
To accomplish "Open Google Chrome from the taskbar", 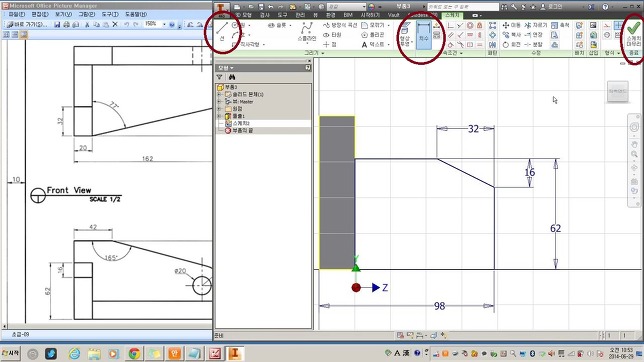I will [x=134, y=353].
